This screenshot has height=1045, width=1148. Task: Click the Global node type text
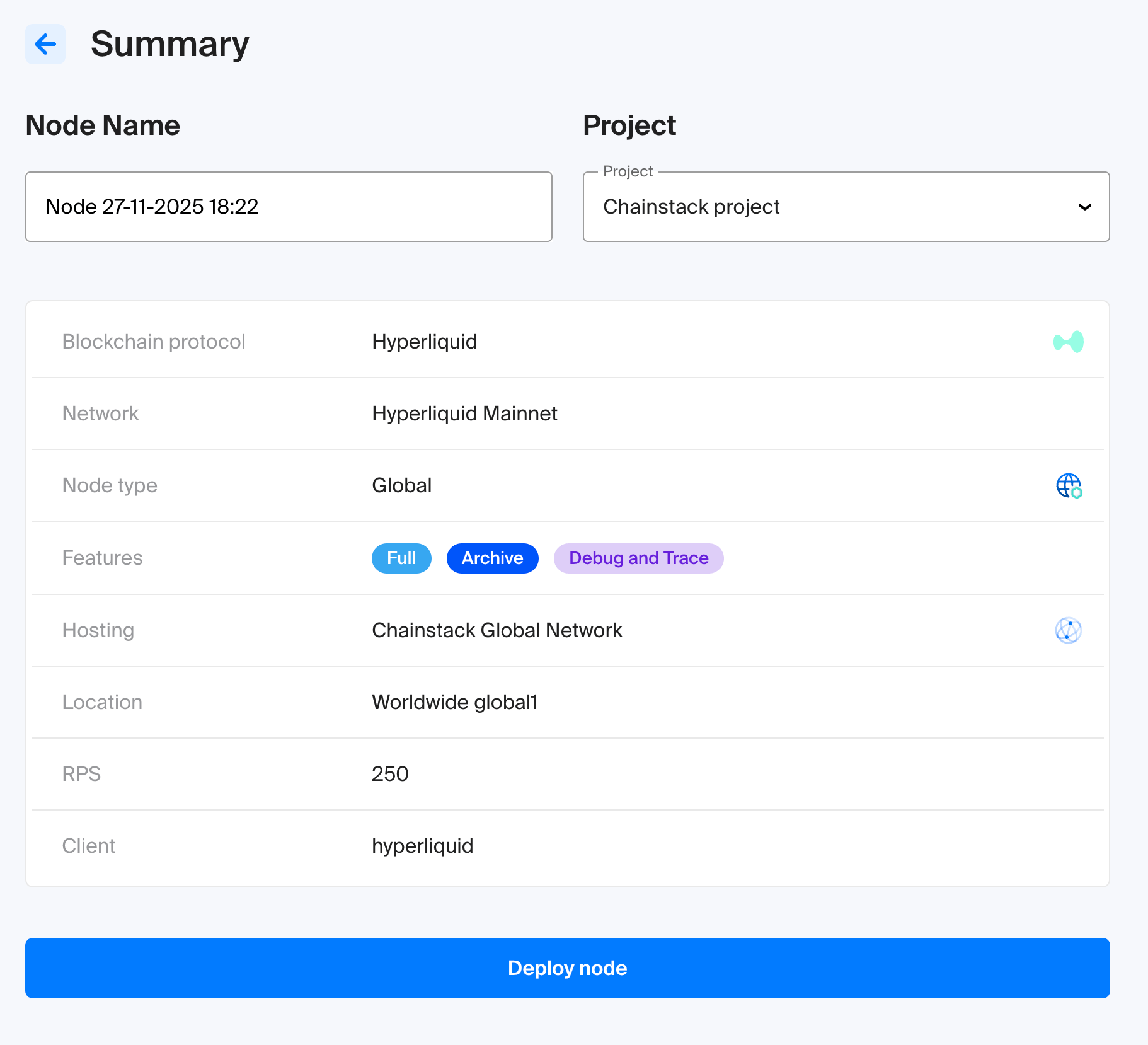point(401,485)
